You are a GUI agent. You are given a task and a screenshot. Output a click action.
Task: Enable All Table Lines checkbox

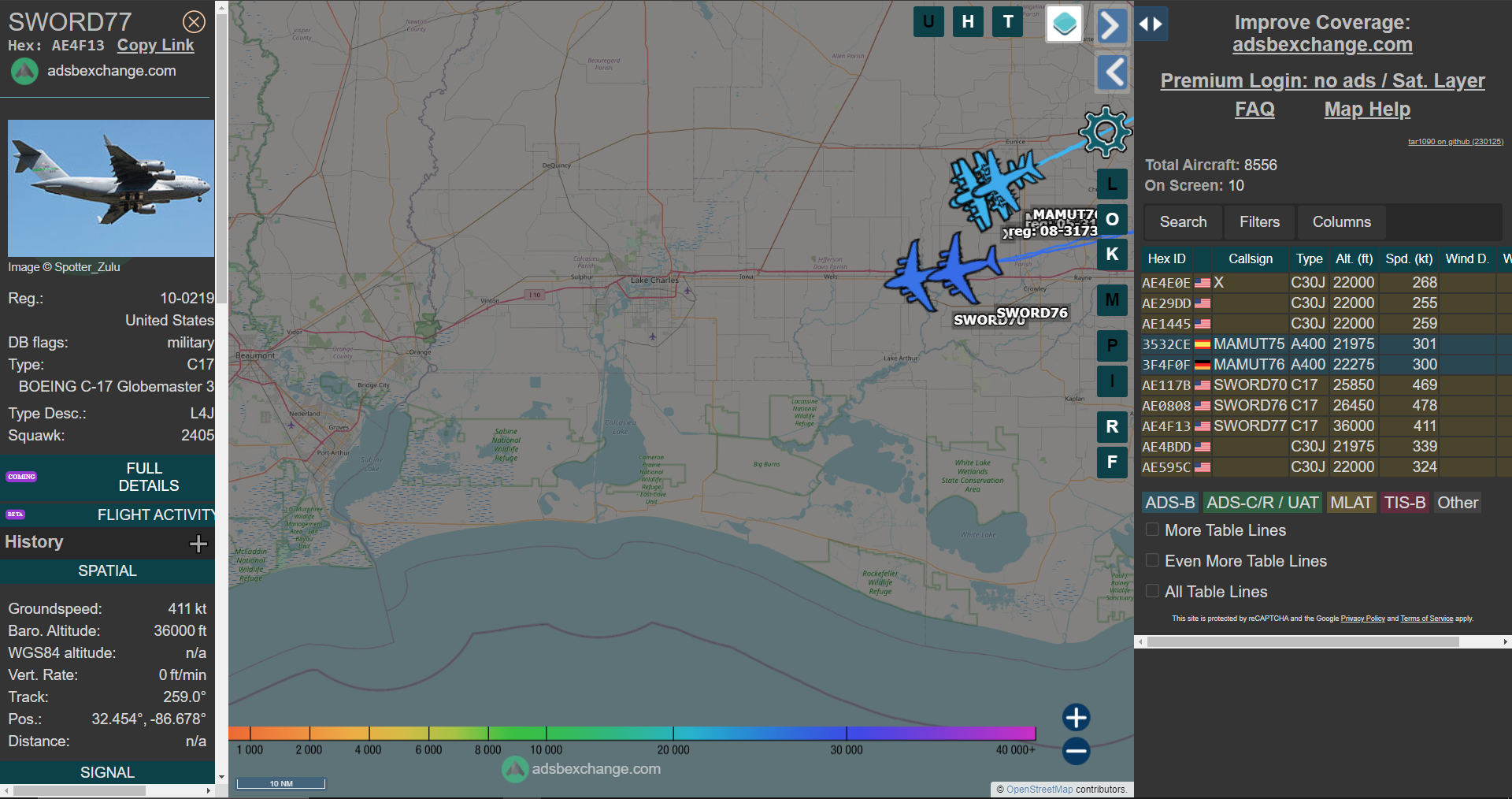pyautogui.click(x=1152, y=591)
